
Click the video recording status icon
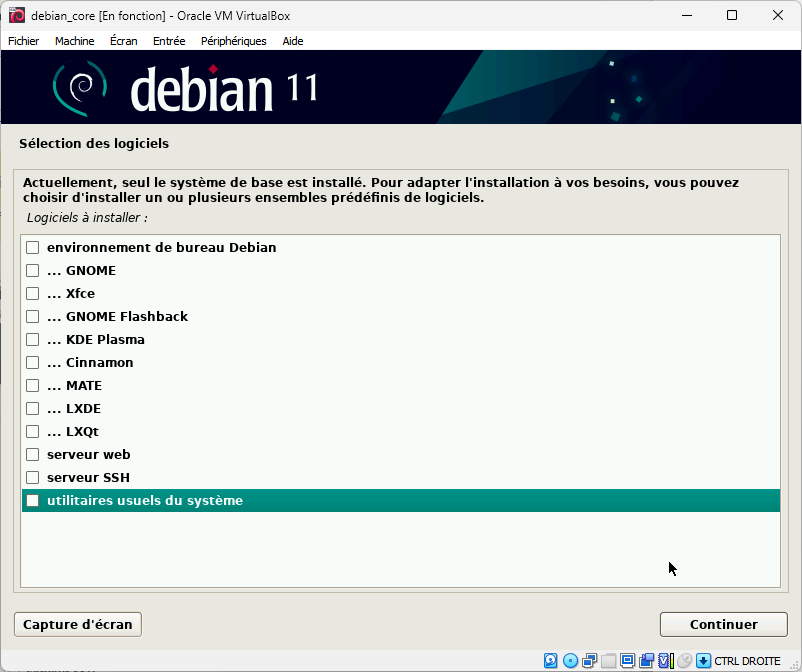tap(647, 661)
